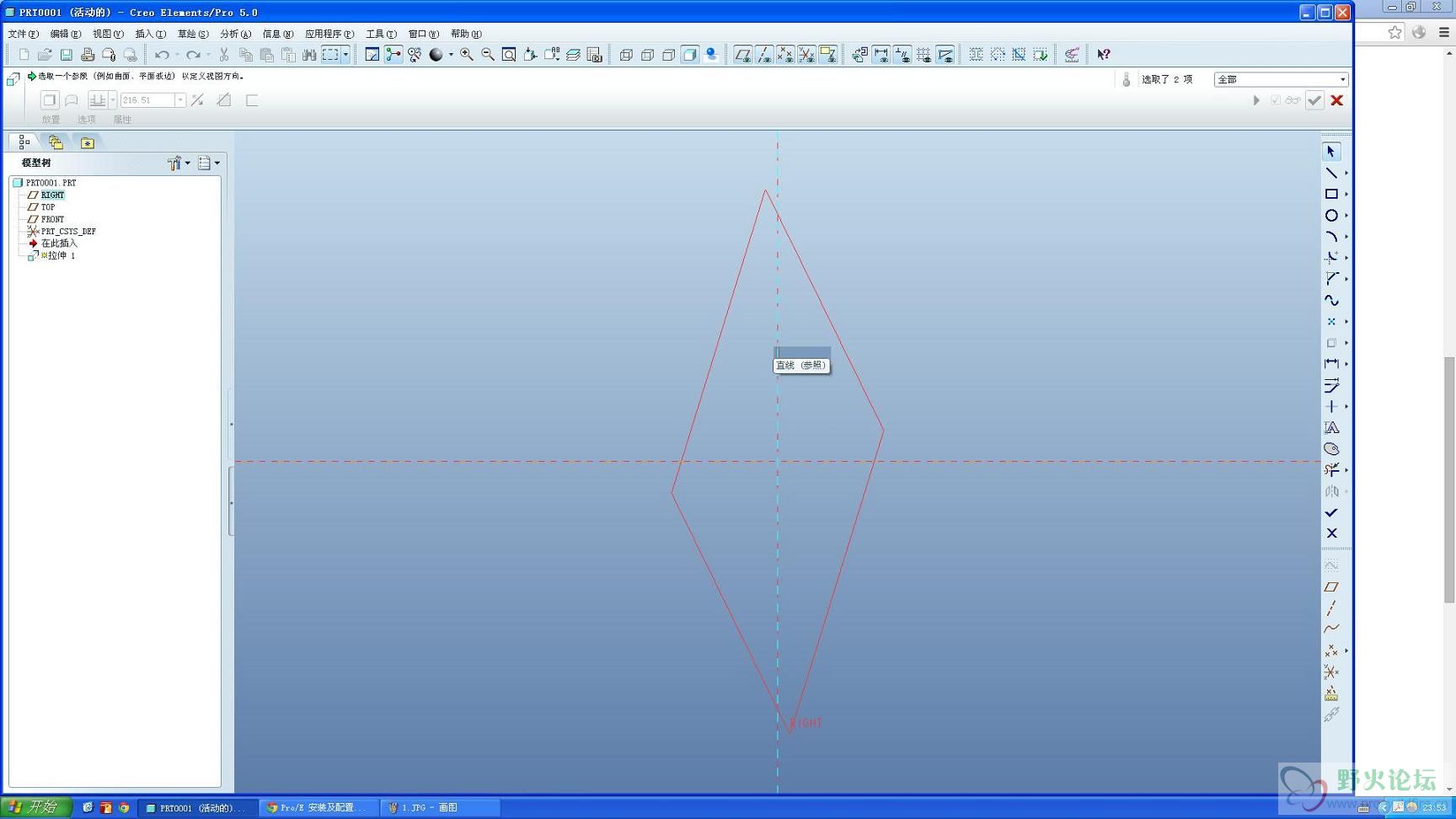Expand the Line tool flyout arrow

click(x=1346, y=174)
